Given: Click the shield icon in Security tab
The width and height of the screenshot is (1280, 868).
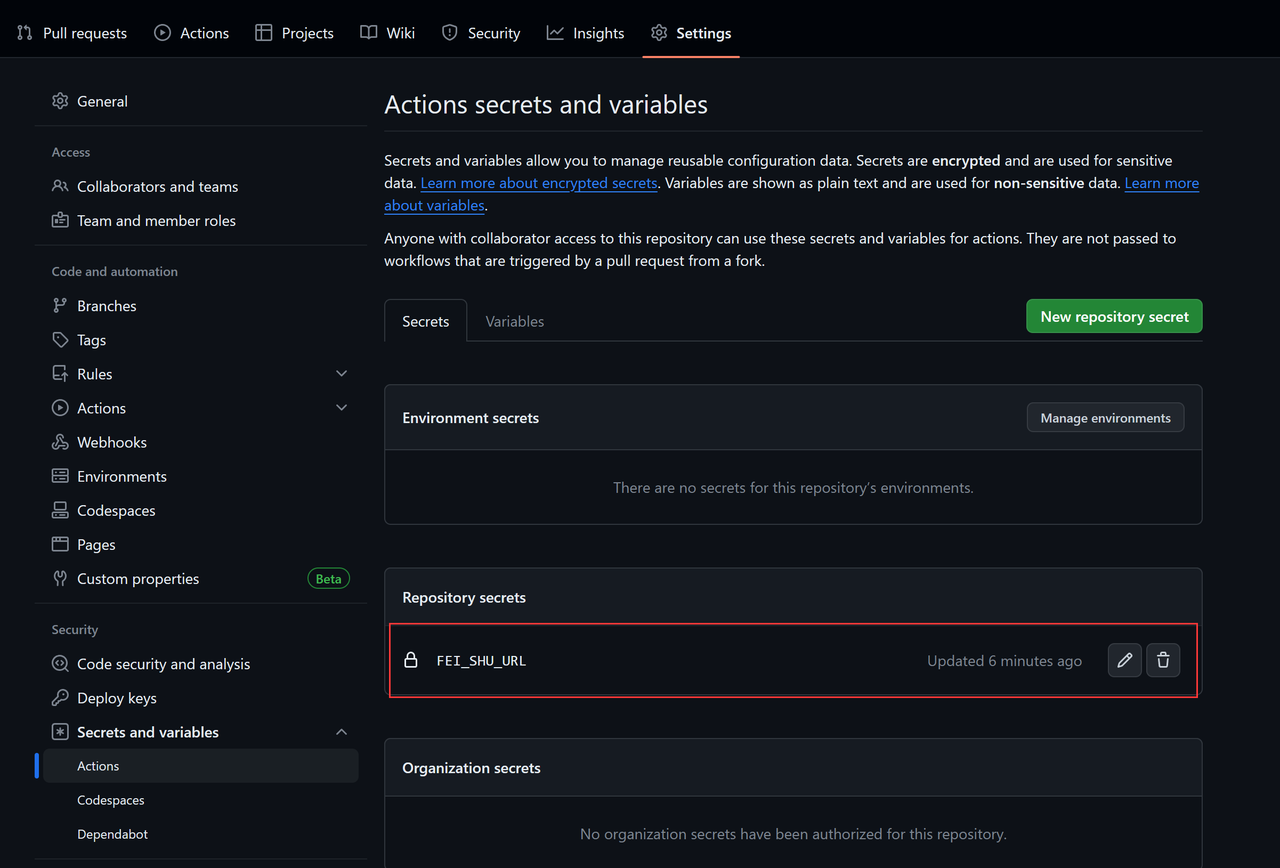Looking at the screenshot, I should point(450,33).
